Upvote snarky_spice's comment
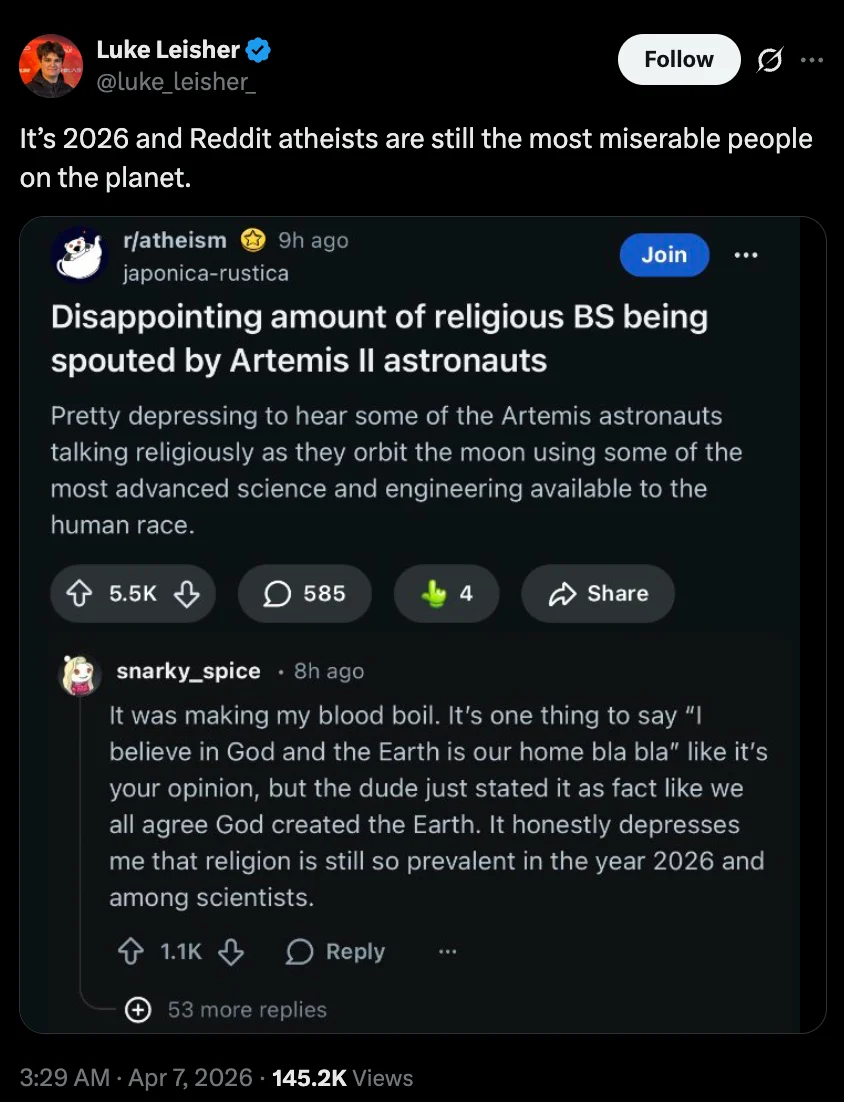 131,952
